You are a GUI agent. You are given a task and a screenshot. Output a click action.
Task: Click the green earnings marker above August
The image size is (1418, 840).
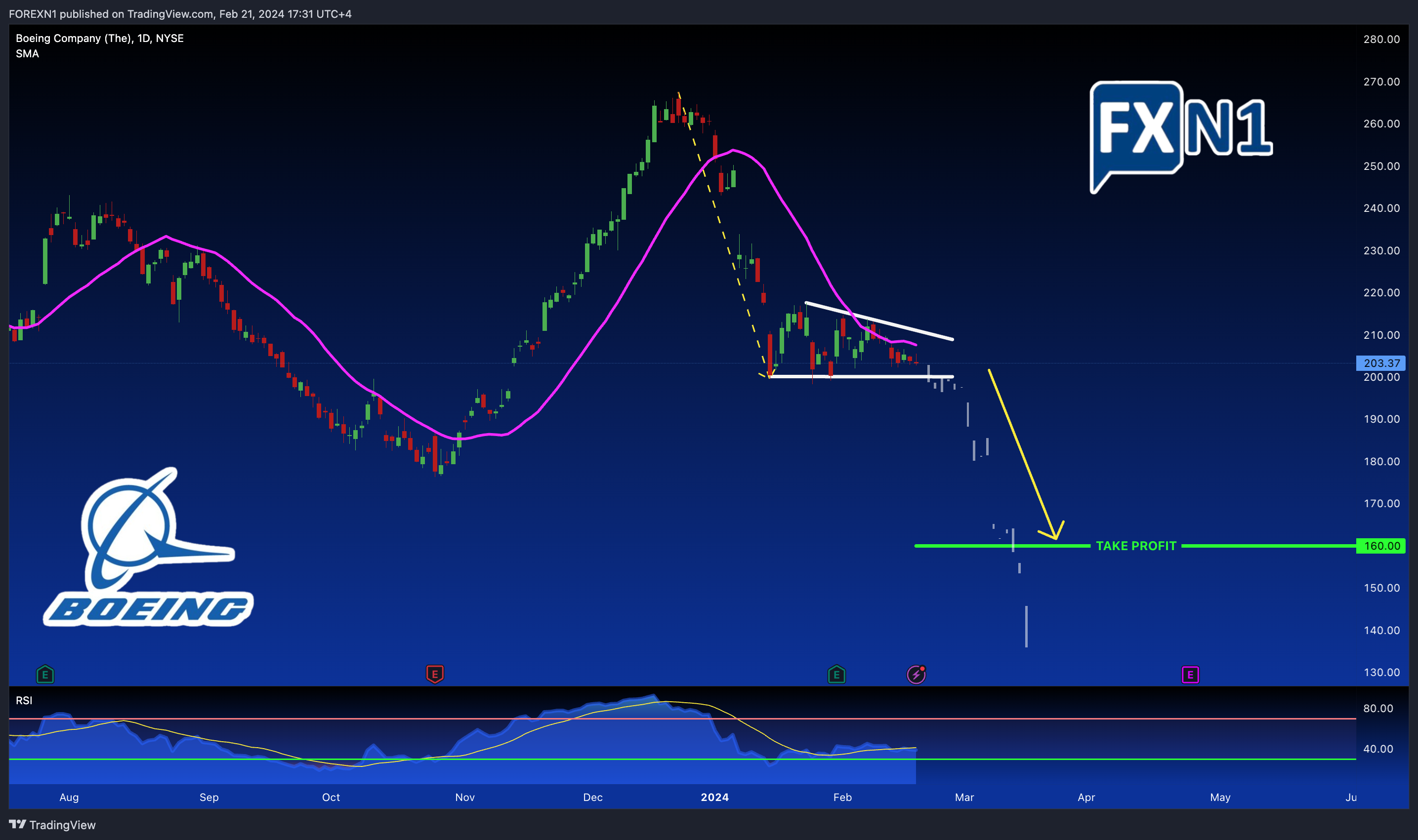(45, 674)
